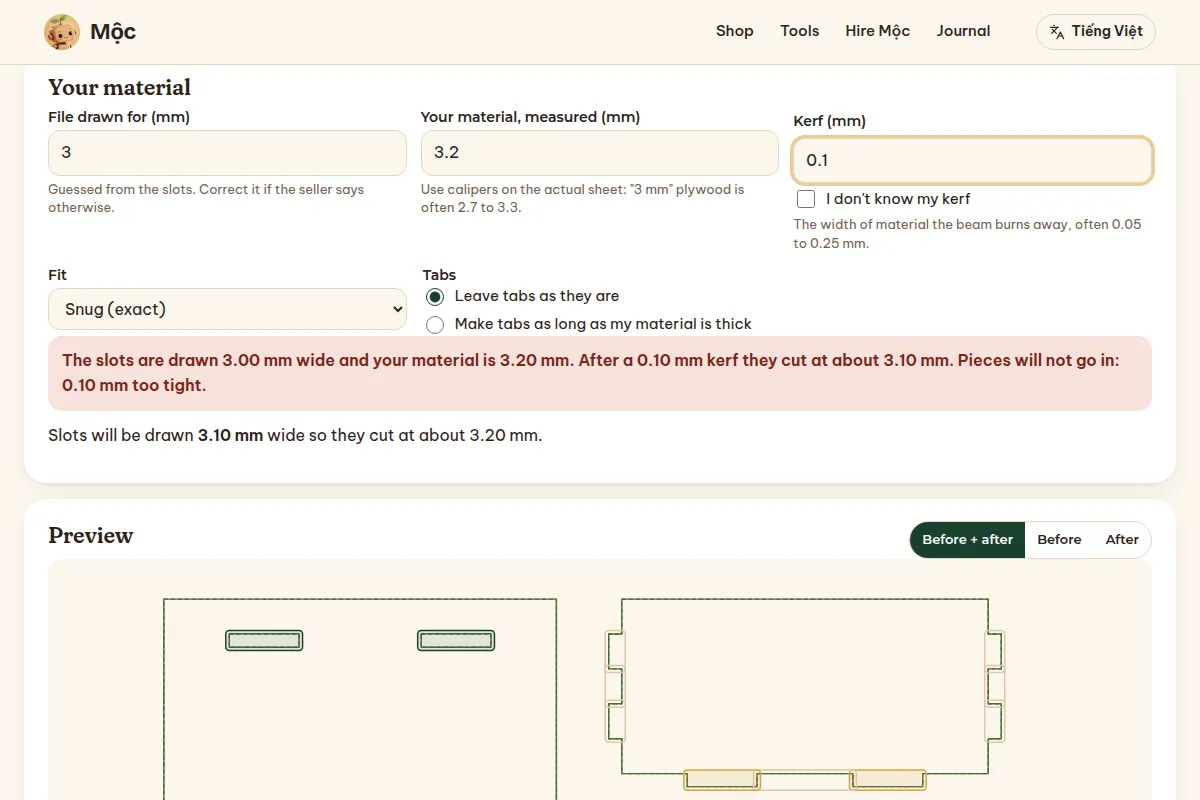This screenshot has width=1200, height=800.
Task: Click the translate icon beside Tiếng Việt
Action: (1057, 32)
